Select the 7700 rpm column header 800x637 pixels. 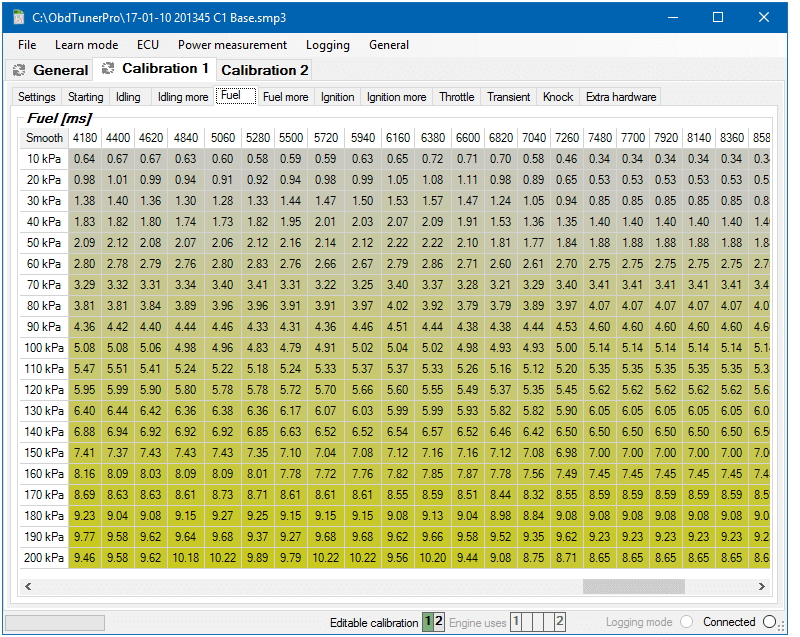point(633,138)
